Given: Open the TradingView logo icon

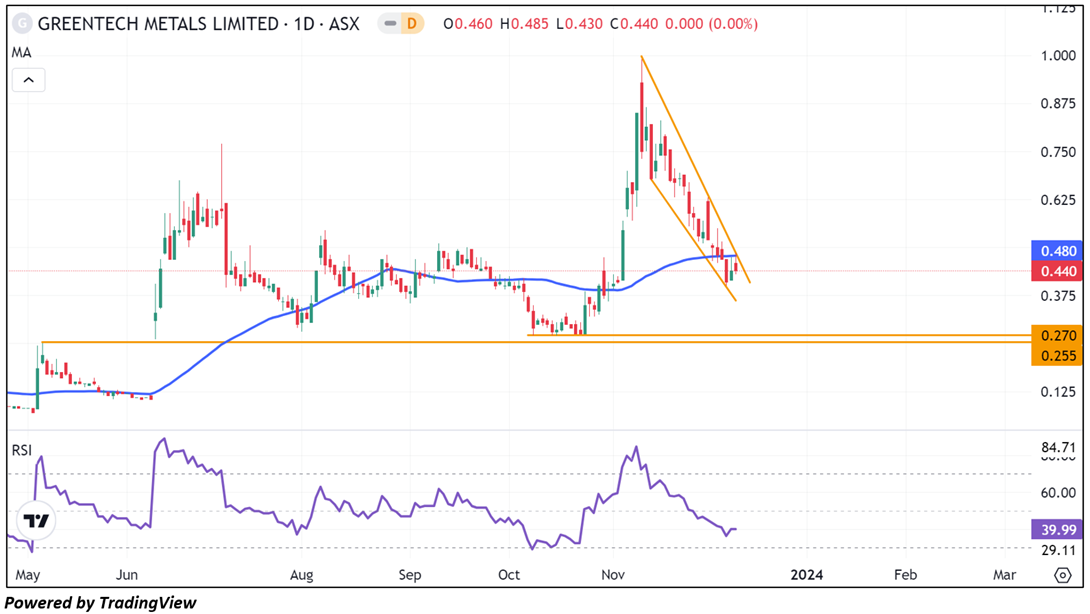Looking at the screenshot, I should (x=35, y=520).
